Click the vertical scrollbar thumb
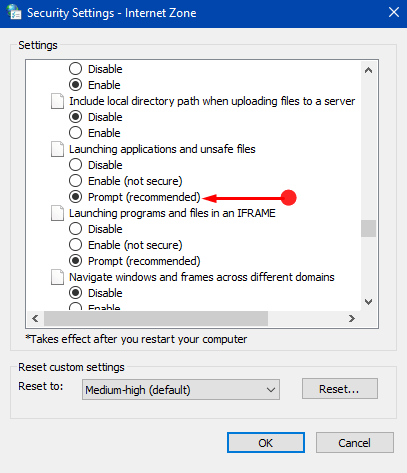Image resolution: width=407 pixels, height=473 pixels. click(x=368, y=228)
